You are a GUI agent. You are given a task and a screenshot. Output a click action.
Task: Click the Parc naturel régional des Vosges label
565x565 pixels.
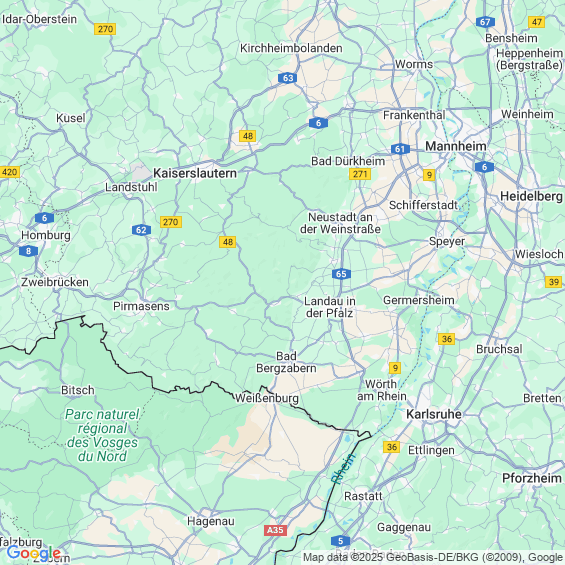[102, 435]
